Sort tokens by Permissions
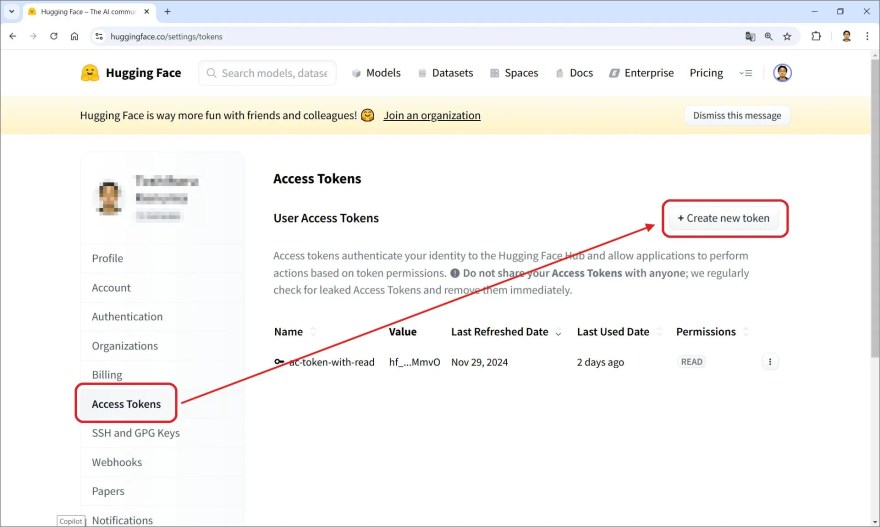The width and height of the screenshot is (880, 527). 745,332
